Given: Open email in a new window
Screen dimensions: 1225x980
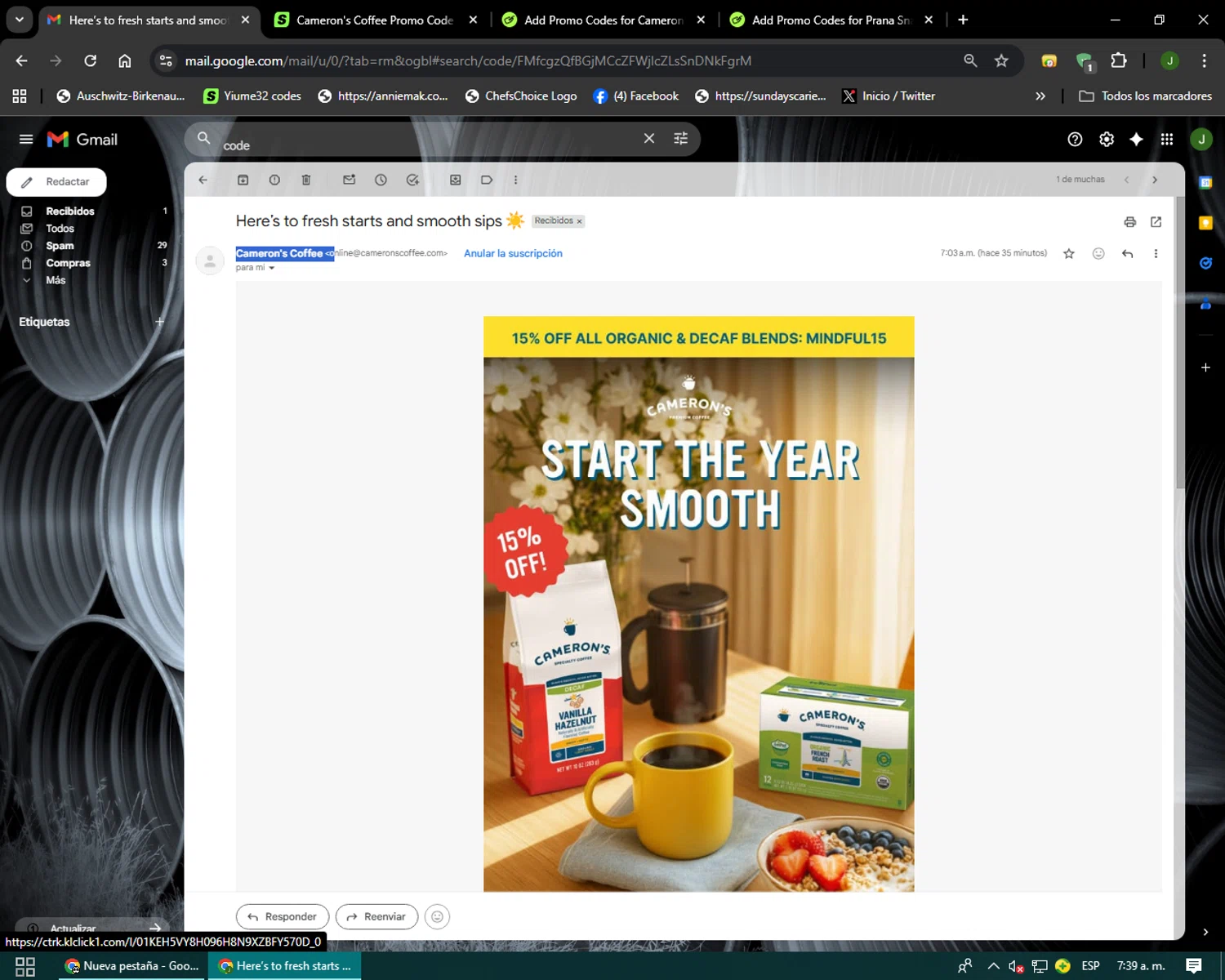Looking at the screenshot, I should click(1156, 221).
